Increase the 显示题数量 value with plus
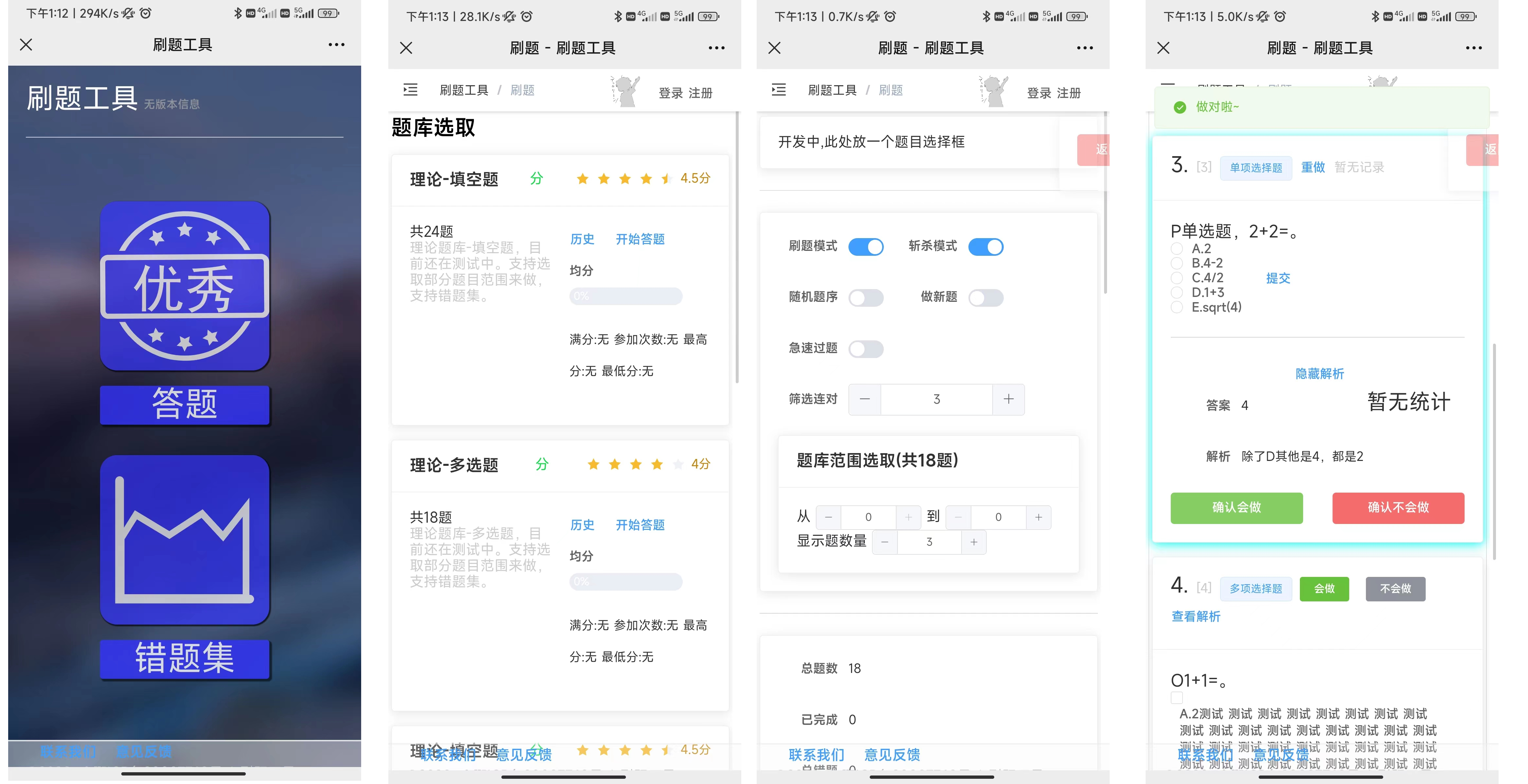Screen dimensions: 1528x784 pos(973,542)
